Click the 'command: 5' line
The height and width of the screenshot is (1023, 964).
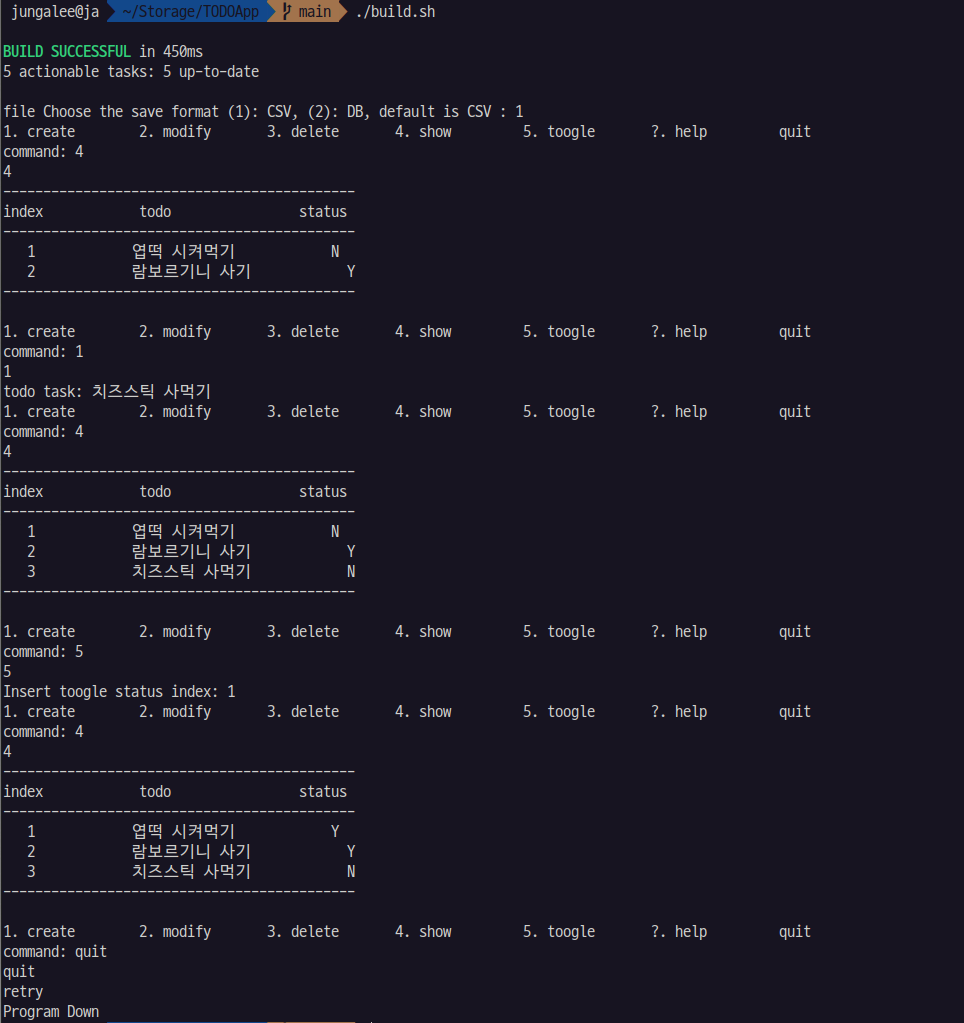point(44,652)
